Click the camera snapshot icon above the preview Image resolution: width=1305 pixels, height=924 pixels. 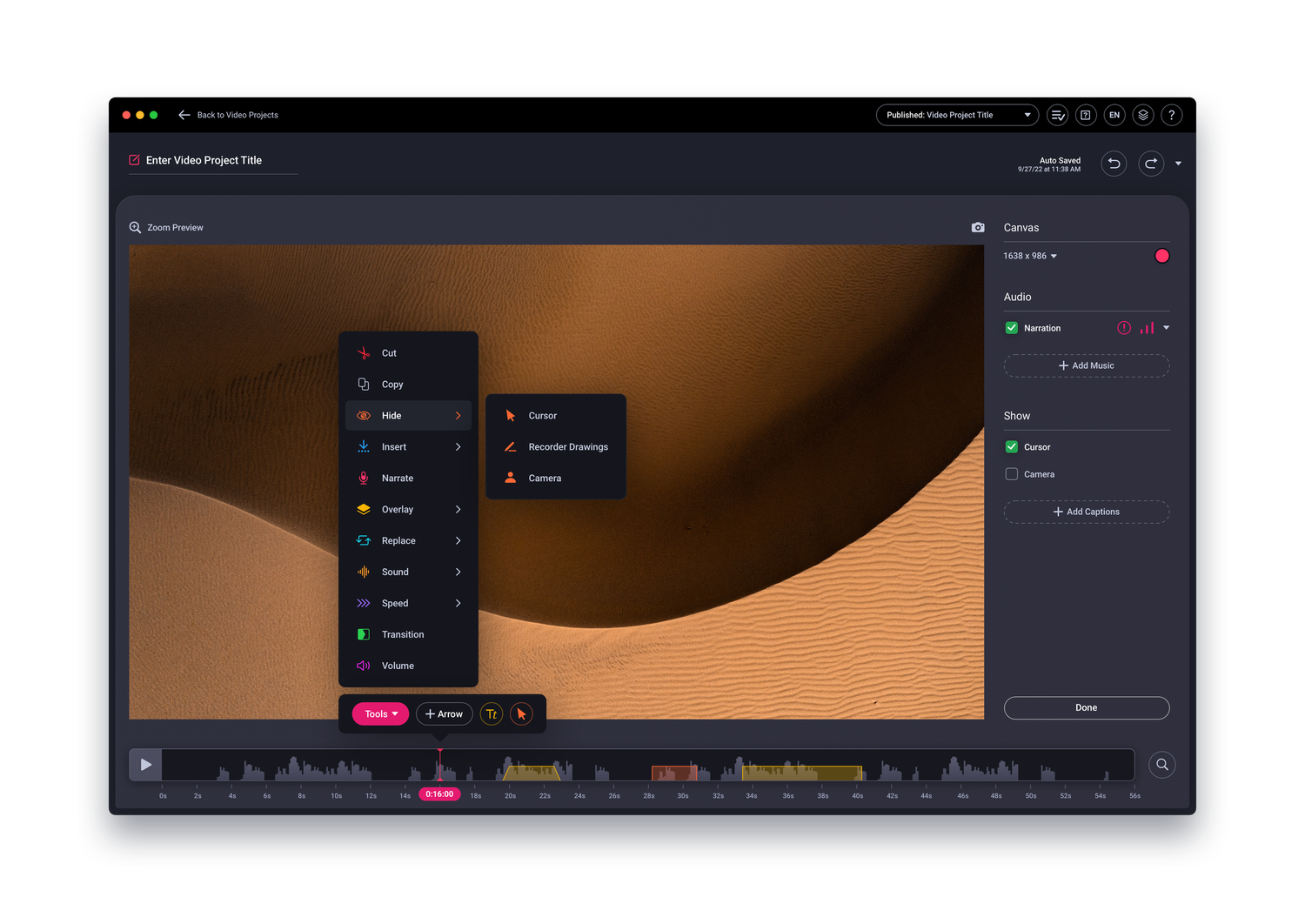tap(977, 227)
